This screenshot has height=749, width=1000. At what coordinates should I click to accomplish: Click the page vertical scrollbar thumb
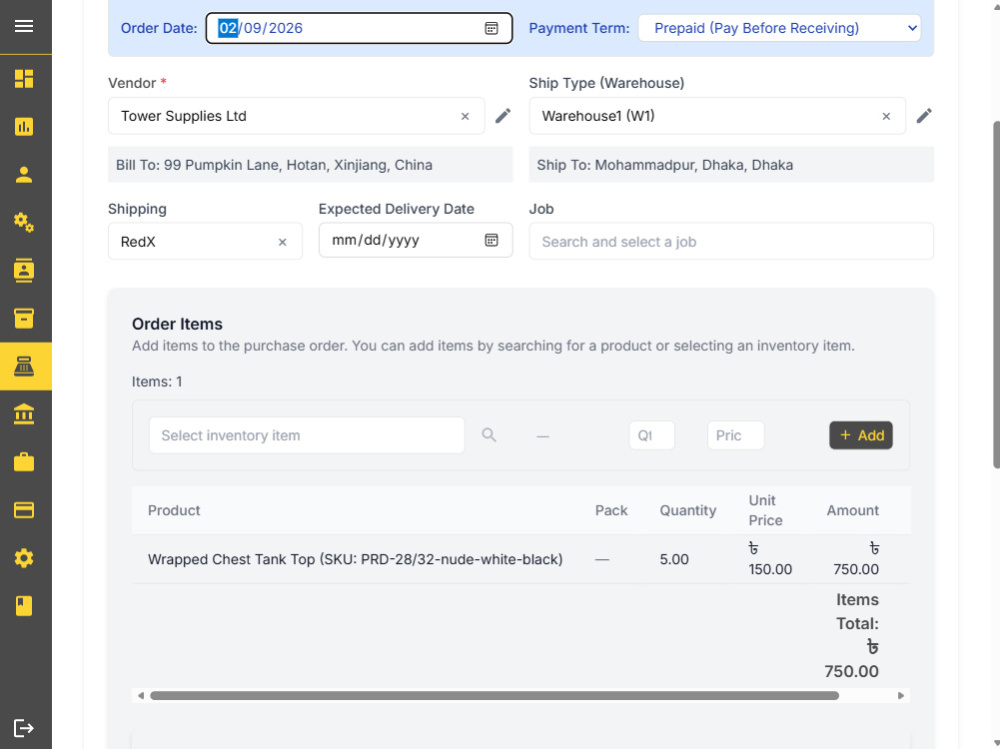(996, 295)
